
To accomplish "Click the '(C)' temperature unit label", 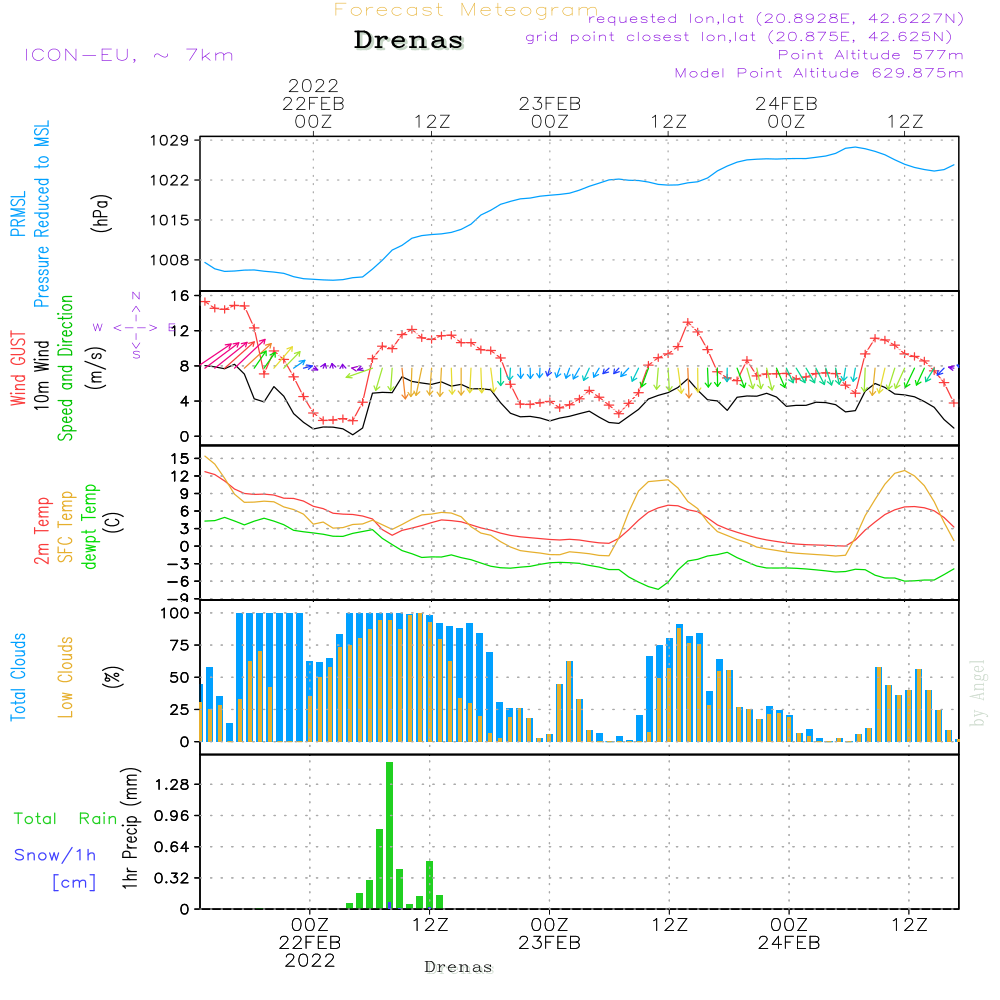I will 114,522.
